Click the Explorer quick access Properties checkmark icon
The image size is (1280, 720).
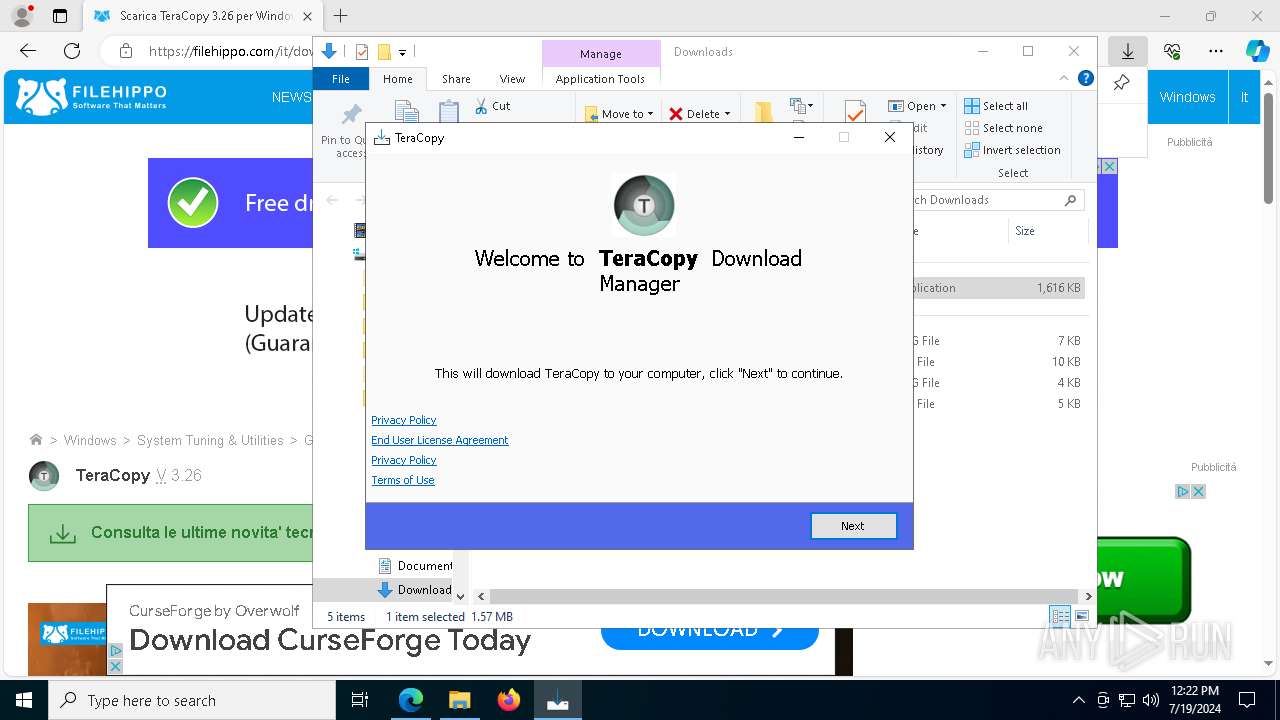(362, 52)
